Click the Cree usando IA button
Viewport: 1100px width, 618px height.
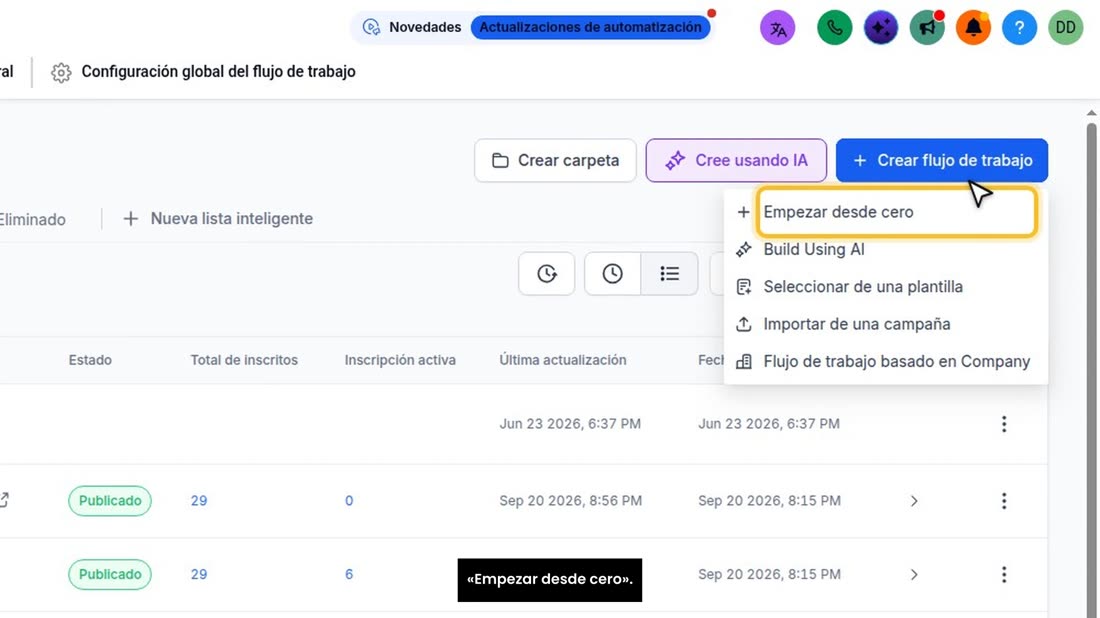pos(736,161)
